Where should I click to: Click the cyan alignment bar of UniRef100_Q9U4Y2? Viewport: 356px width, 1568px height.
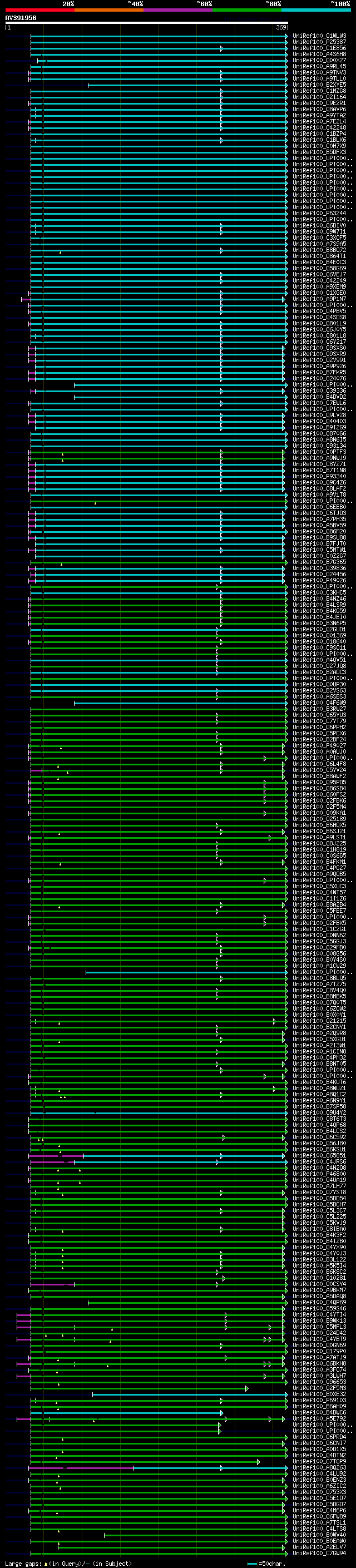click(159, 1112)
